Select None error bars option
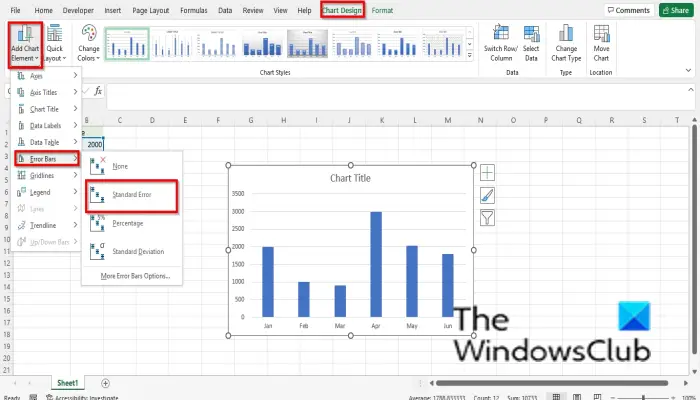 pos(132,166)
